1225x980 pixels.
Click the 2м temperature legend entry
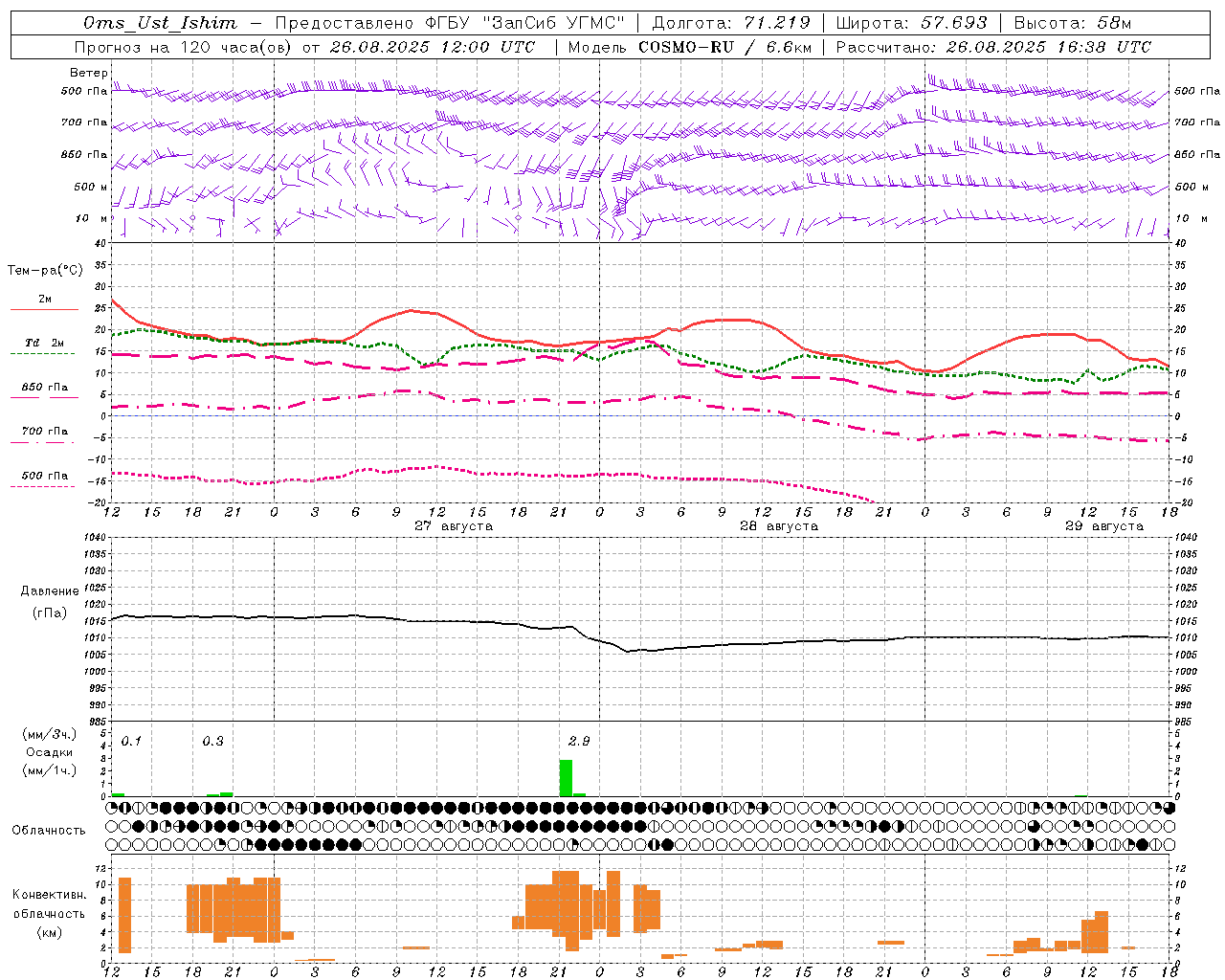(45, 299)
